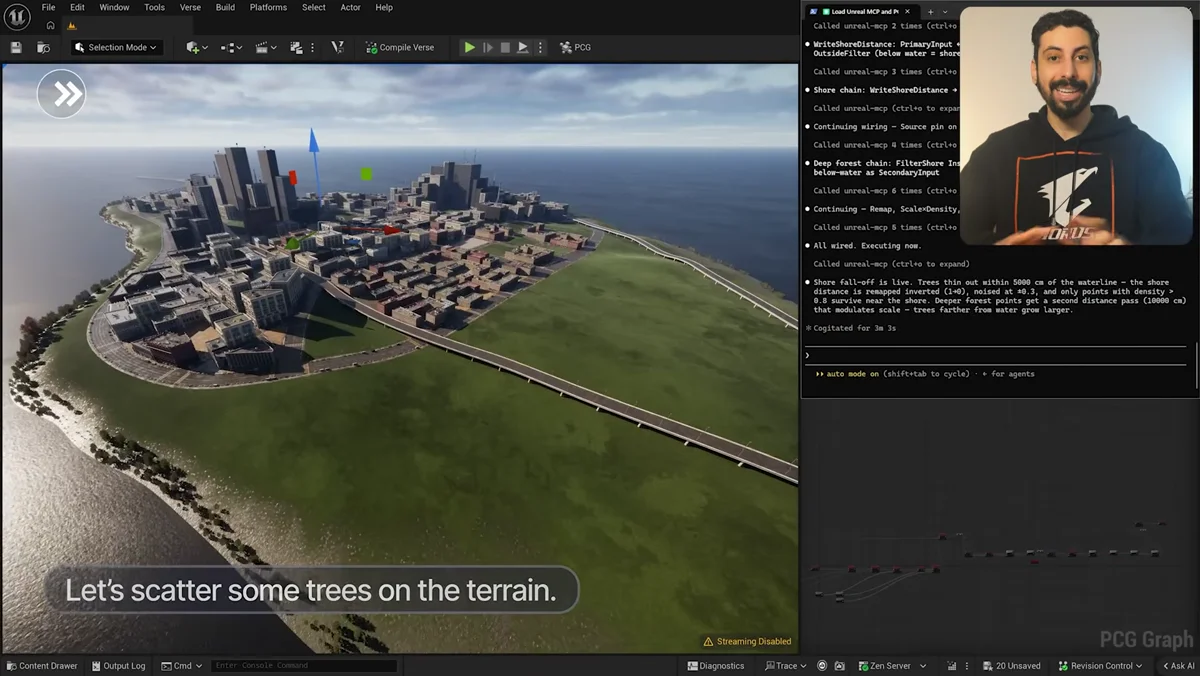The height and width of the screenshot is (676, 1200).
Task: Click the Stop playback button
Action: (505, 47)
